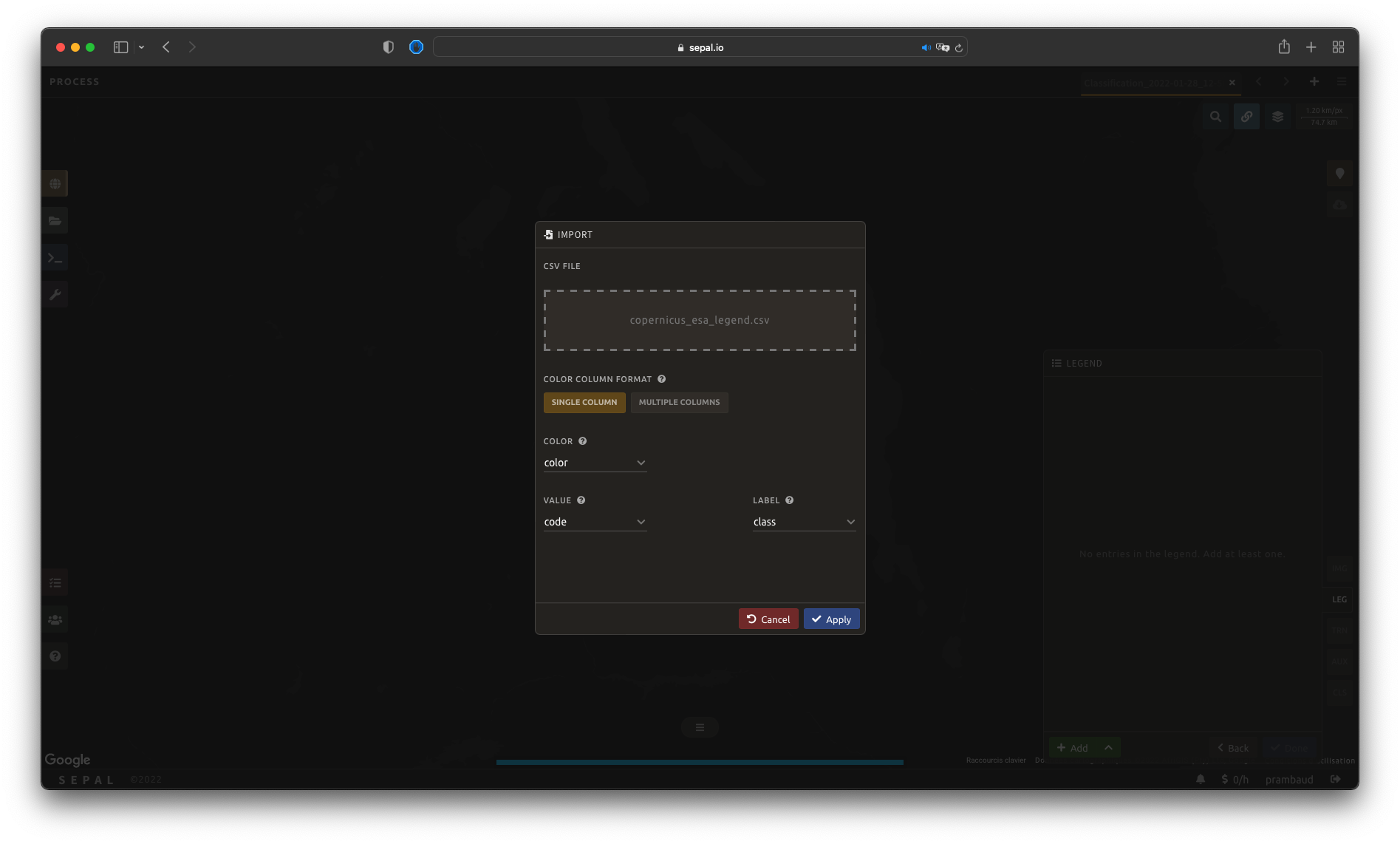Click the Safari privacy shield icon
The image size is (1400, 844).
(x=388, y=47)
